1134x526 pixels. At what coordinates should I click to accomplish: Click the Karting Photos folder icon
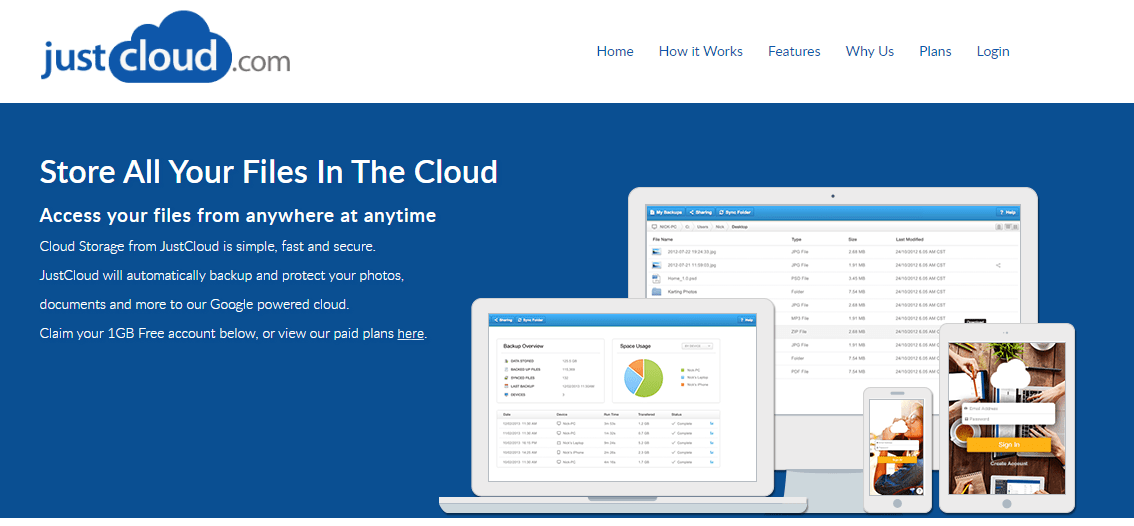tap(657, 292)
